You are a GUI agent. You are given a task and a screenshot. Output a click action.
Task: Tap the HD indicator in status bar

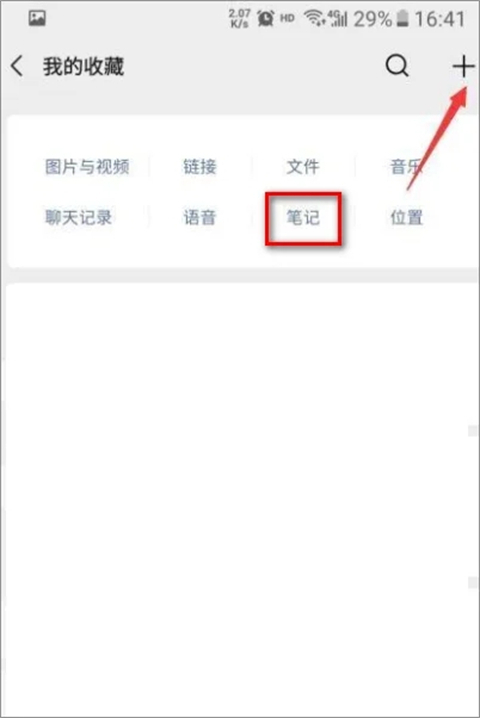pos(287,18)
